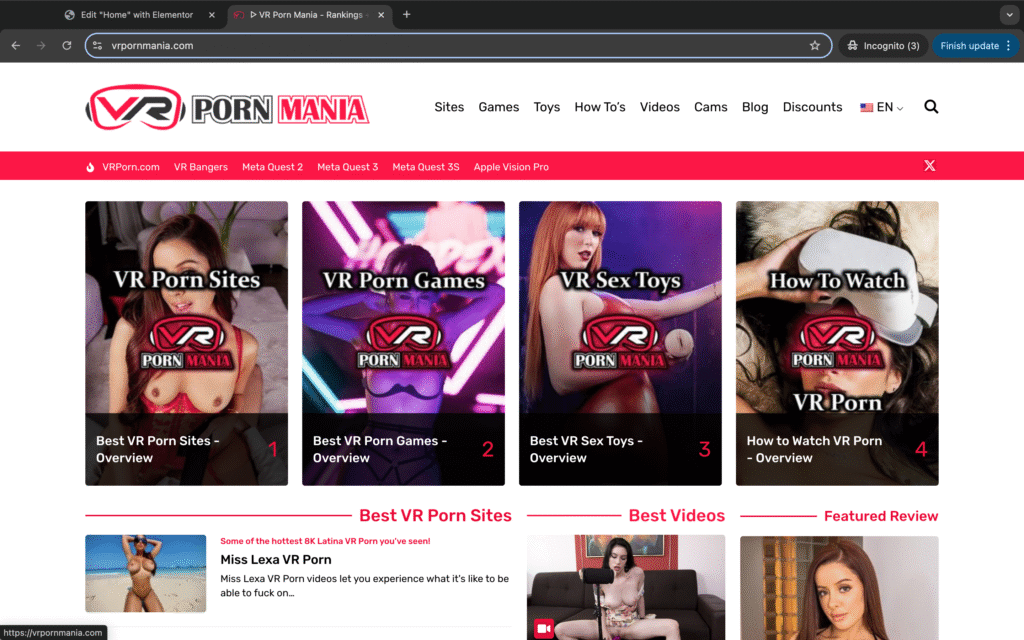Open the Toys menu item
This screenshot has height=640, width=1024.
pyautogui.click(x=547, y=107)
